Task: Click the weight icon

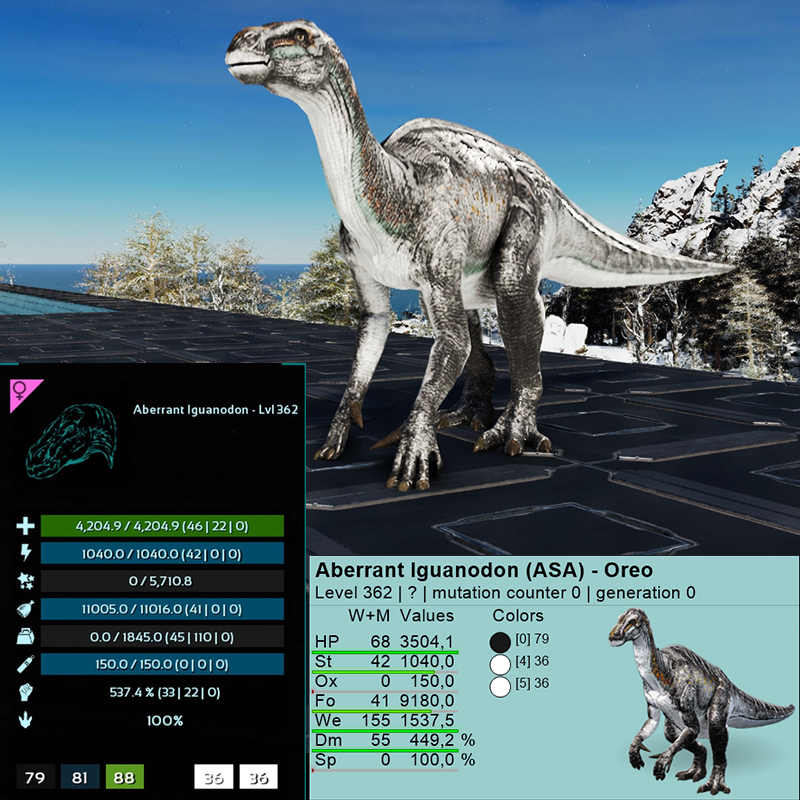Action: point(26,637)
